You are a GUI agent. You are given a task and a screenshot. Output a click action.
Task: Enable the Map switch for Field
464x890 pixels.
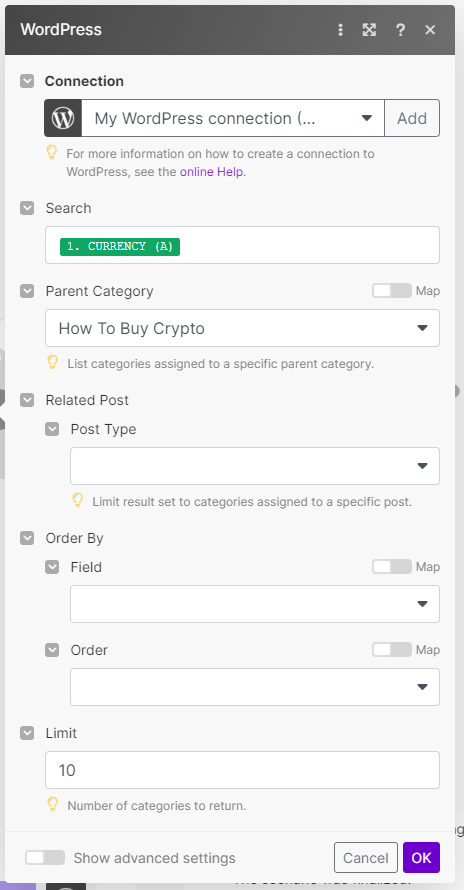[392, 566]
